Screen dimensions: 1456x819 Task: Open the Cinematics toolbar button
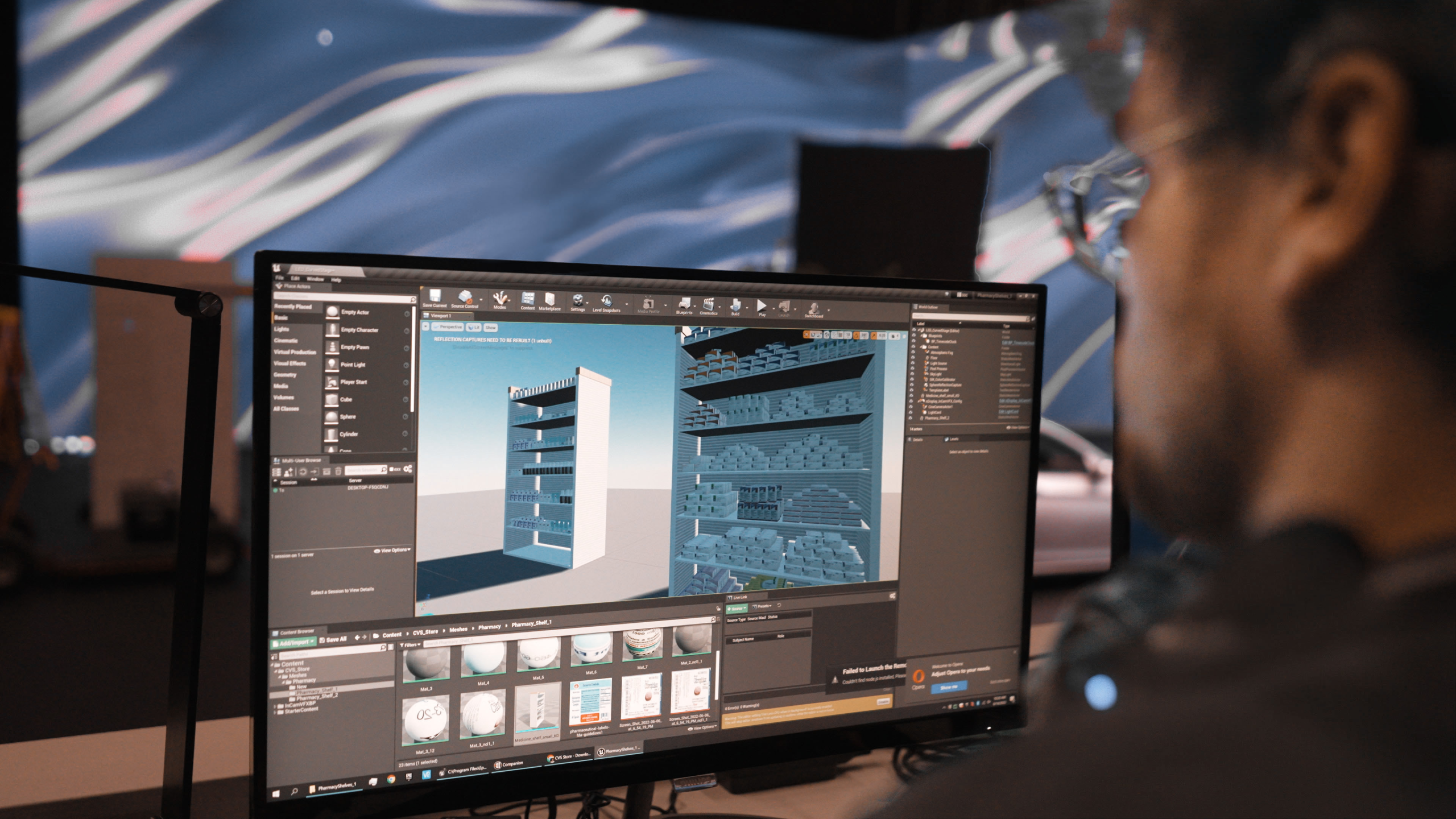click(x=709, y=306)
